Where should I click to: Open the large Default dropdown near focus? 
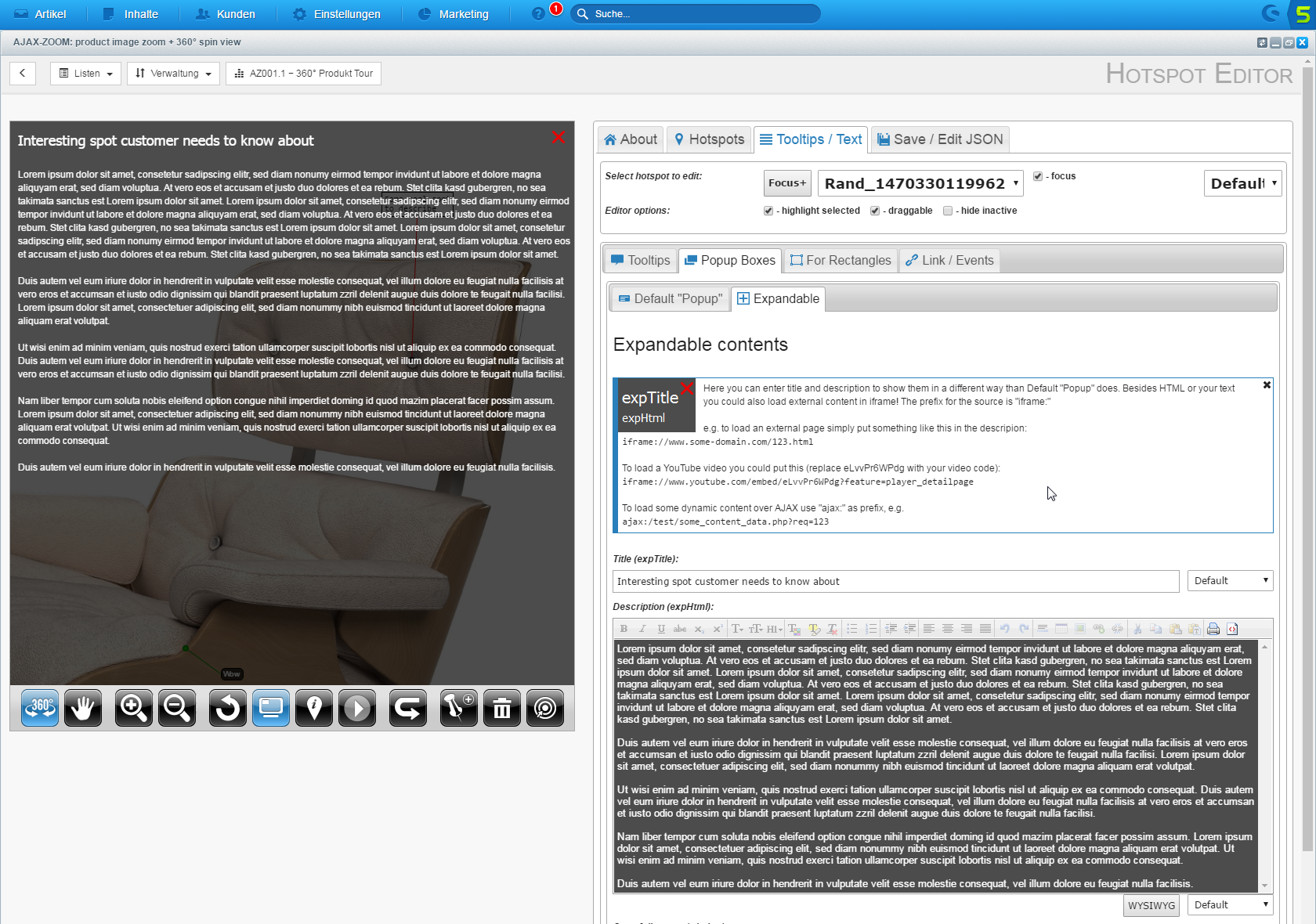click(1242, 183)
